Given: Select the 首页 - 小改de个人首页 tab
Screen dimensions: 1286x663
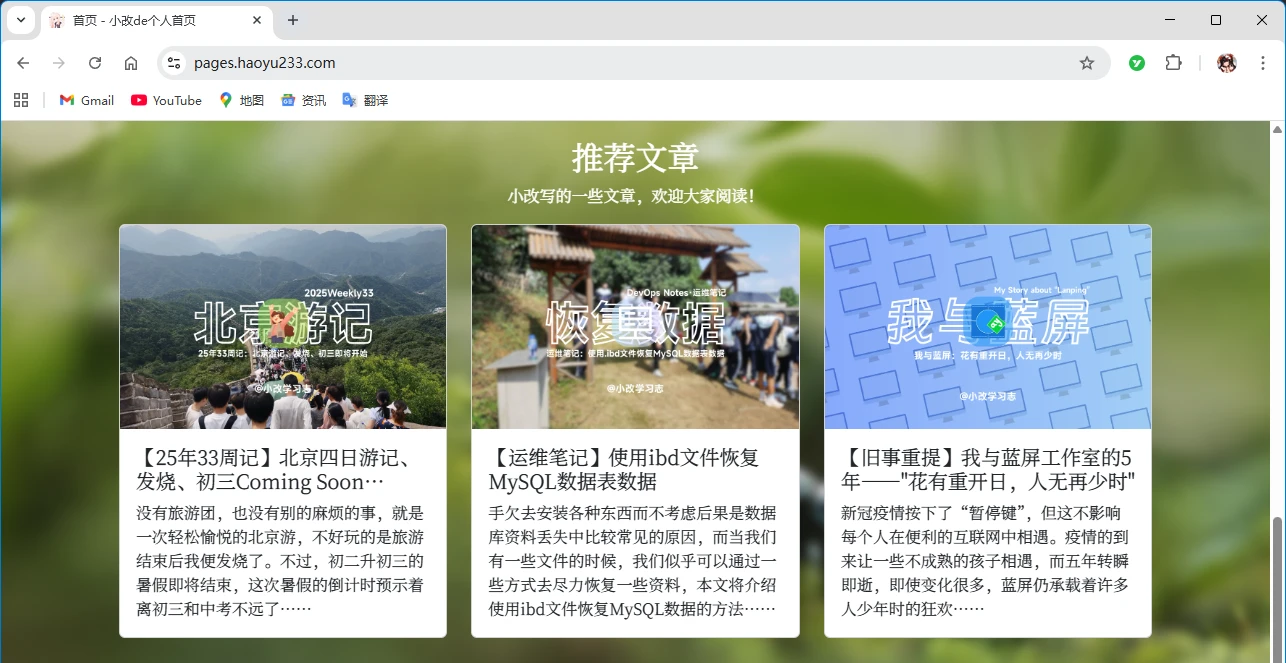Looking at the screenshot, I should pos(155,20).
